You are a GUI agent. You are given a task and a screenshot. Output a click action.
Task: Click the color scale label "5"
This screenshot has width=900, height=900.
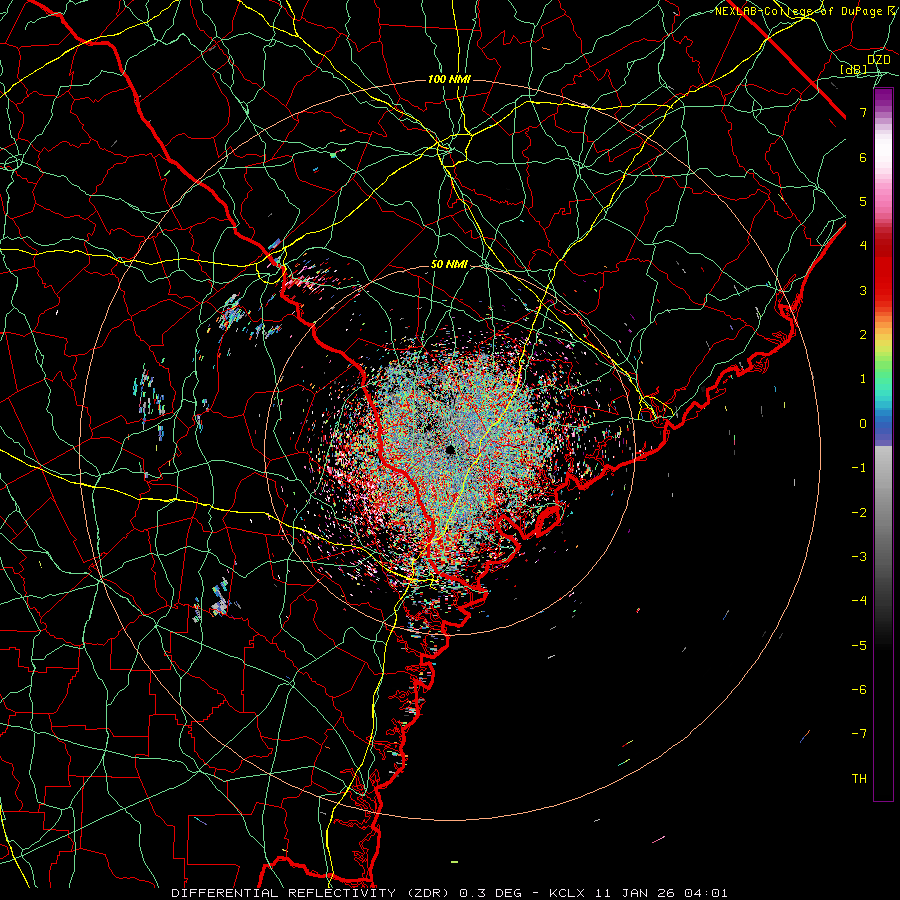point(863,201)
